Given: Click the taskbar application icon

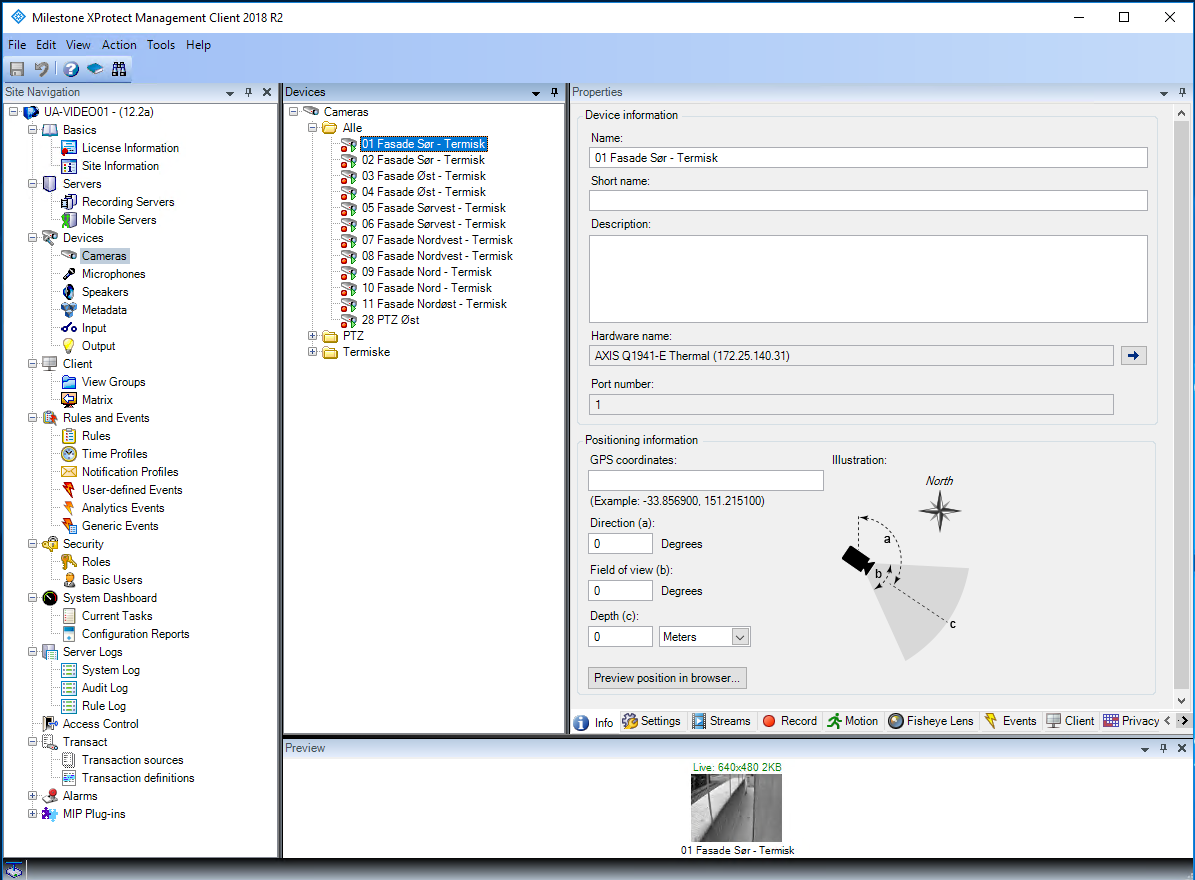Looking at the screenshot, I should tap(14, 869).
